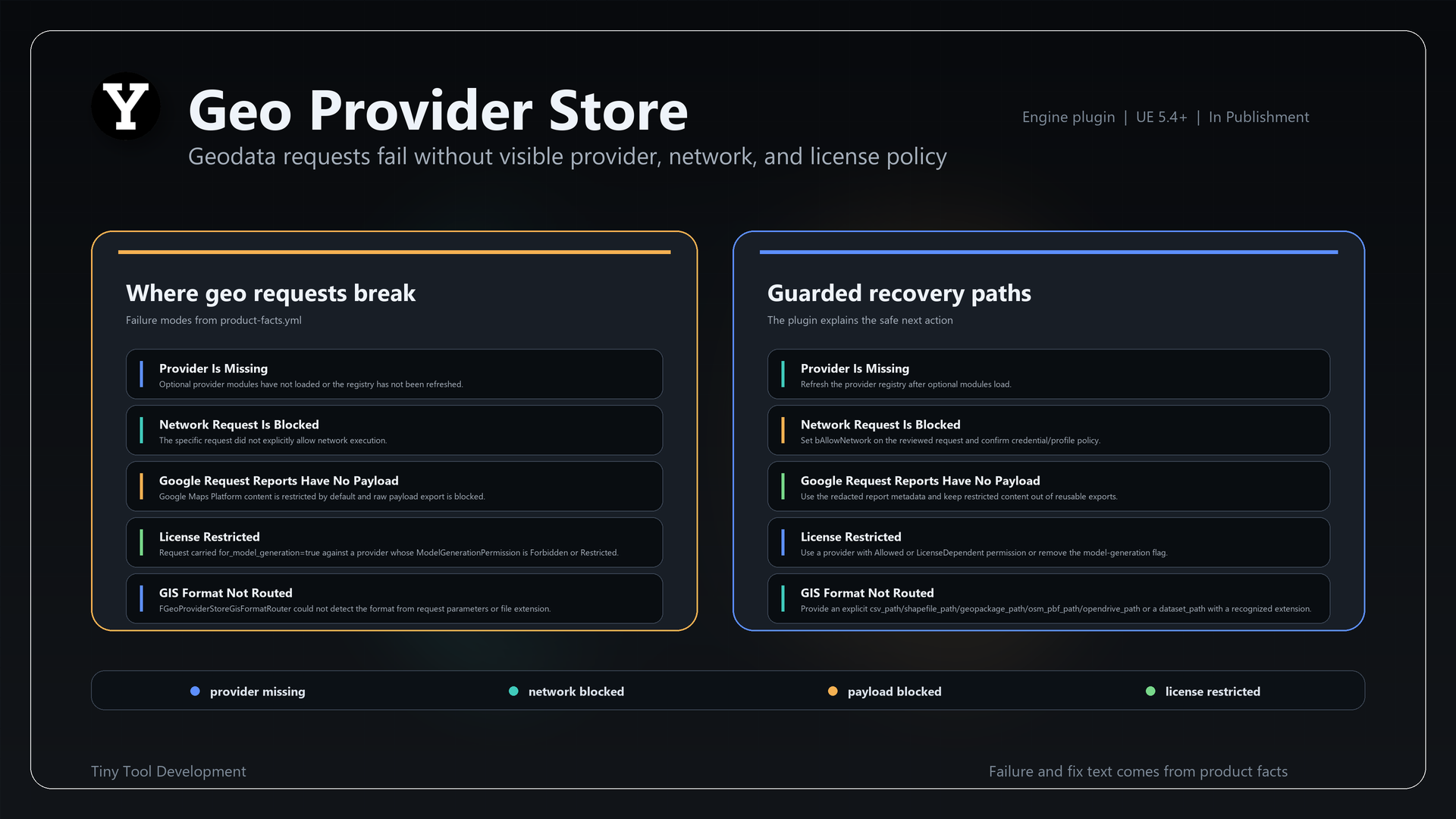
Task: Open Google Request Reports recovery card
Action: pos(1049,486)
